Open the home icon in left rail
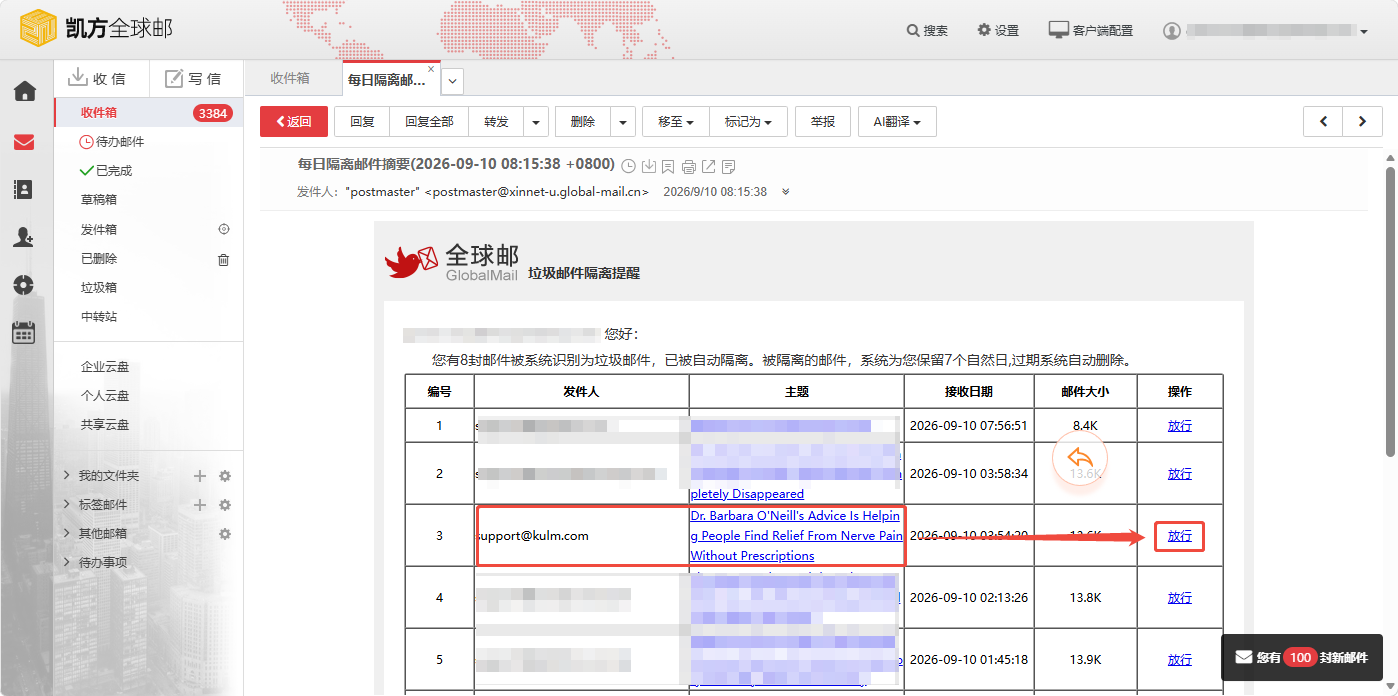Image resolution: width=1398 pixels, height=696 pixels. (x=24, y=92)
